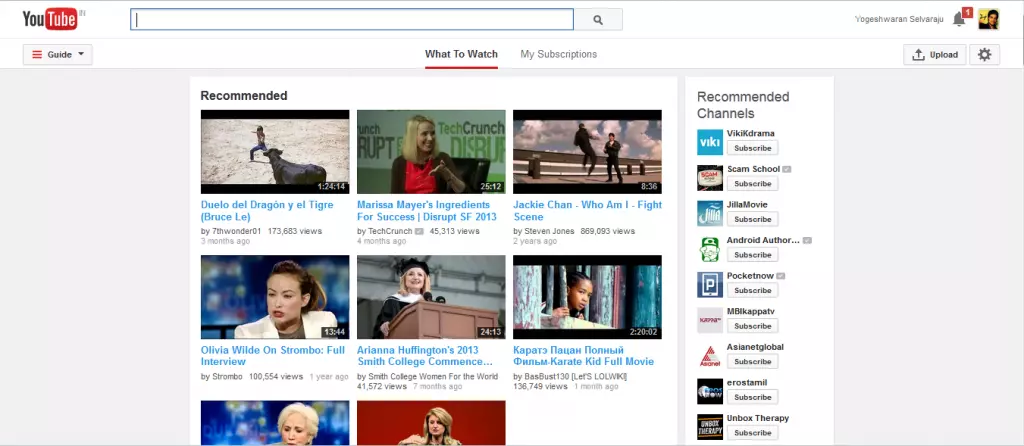Screen dimensions: 1024x446
Task: Click Duelo del Dragón y el Tigre title
Action: (267, 211)
